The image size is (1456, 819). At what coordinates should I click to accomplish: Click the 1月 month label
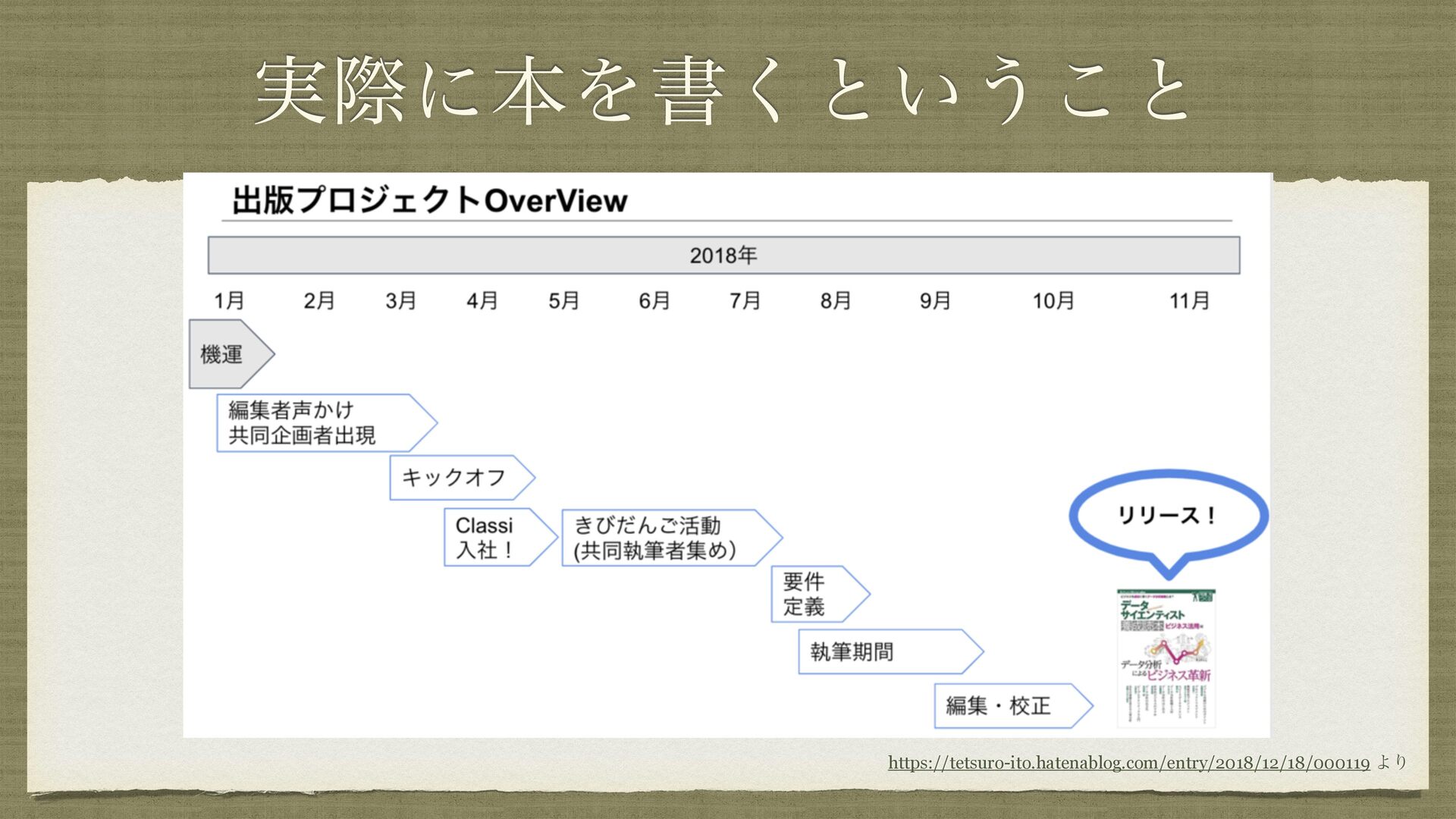pos(229,301)
